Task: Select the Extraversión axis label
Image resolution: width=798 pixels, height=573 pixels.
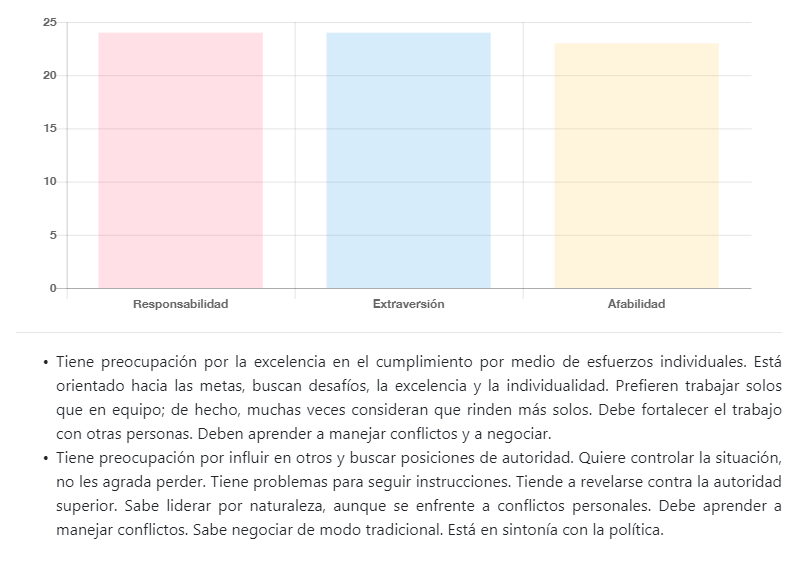Action: [x=408, y=304]
